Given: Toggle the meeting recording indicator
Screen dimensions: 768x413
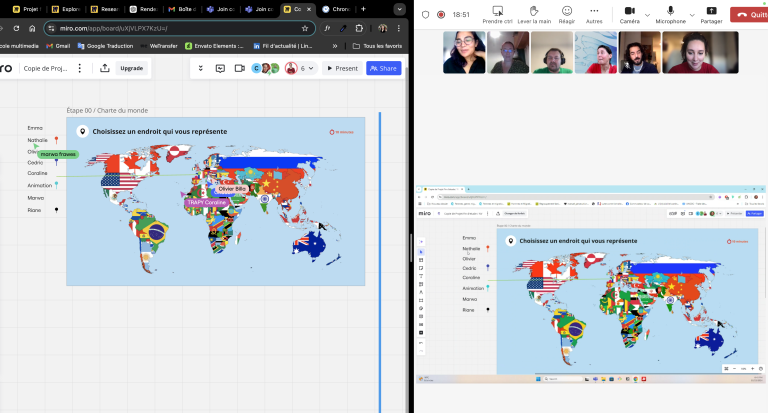Looking at the screenshot, I should (441, 15).
